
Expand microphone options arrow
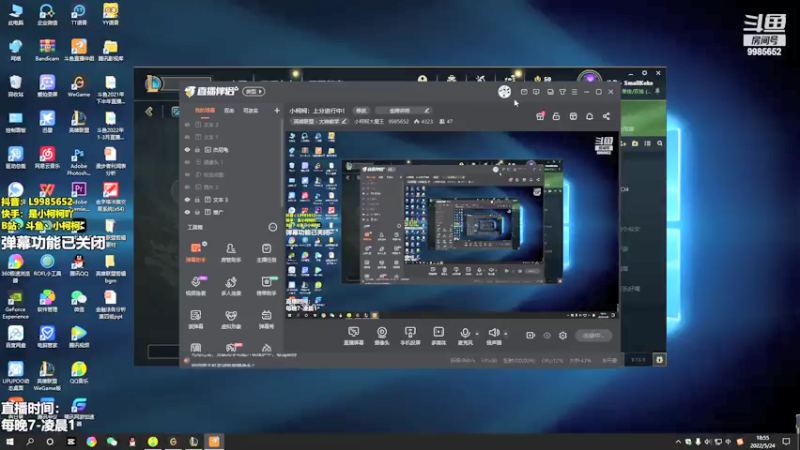[477, 334]
